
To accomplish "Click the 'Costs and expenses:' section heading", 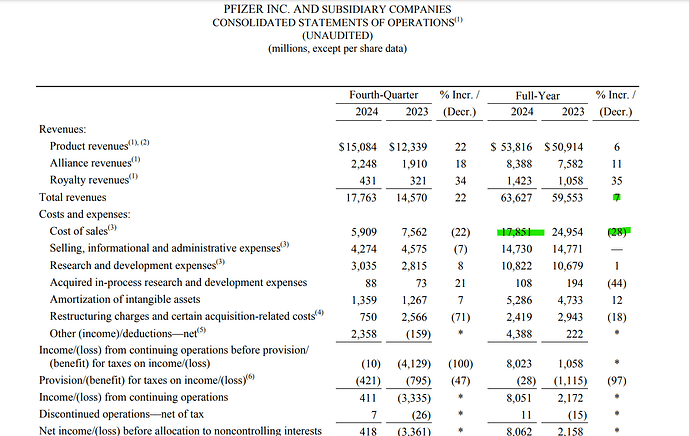I will [85, 214].
